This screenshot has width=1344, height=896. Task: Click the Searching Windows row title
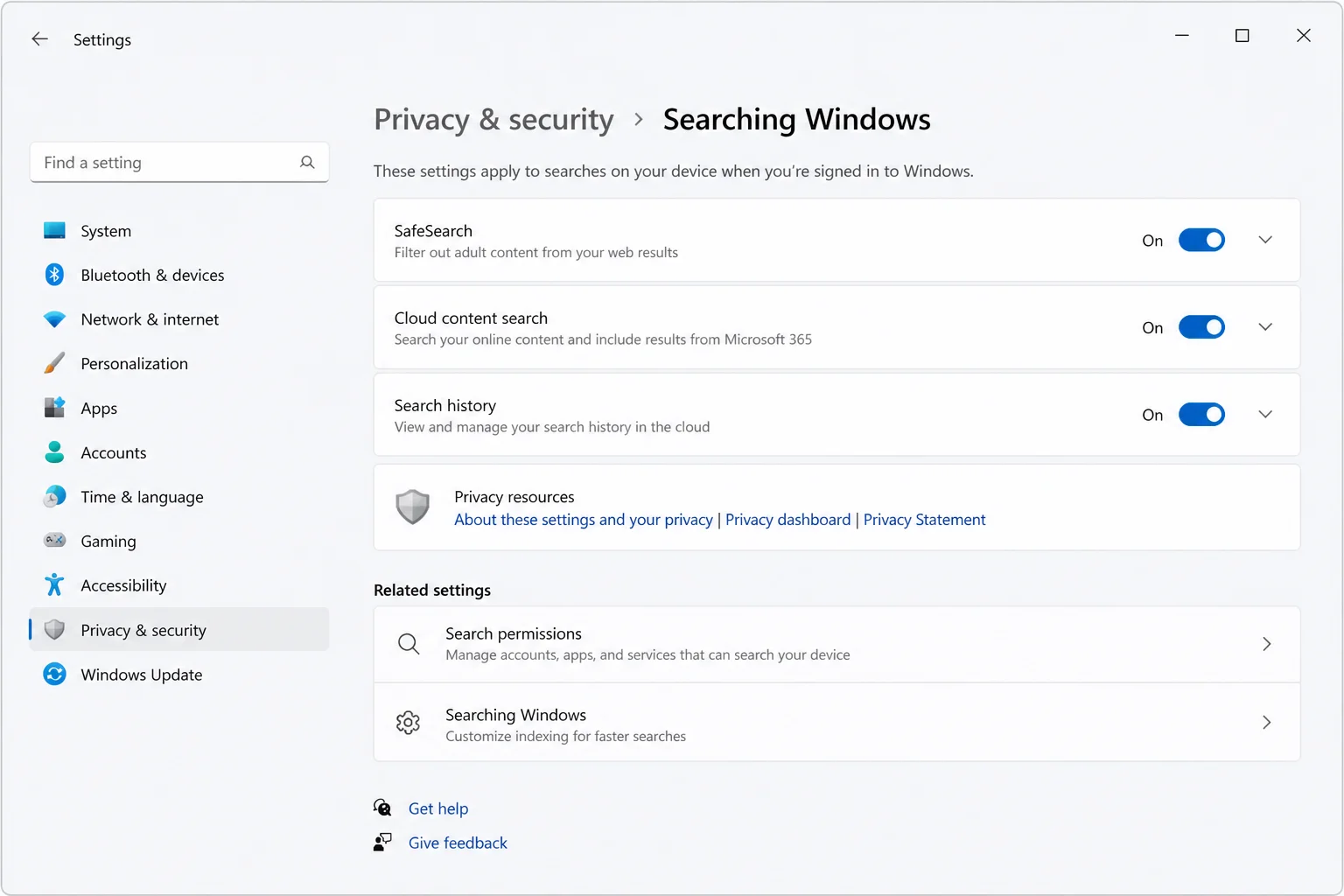tap(515, 715)
